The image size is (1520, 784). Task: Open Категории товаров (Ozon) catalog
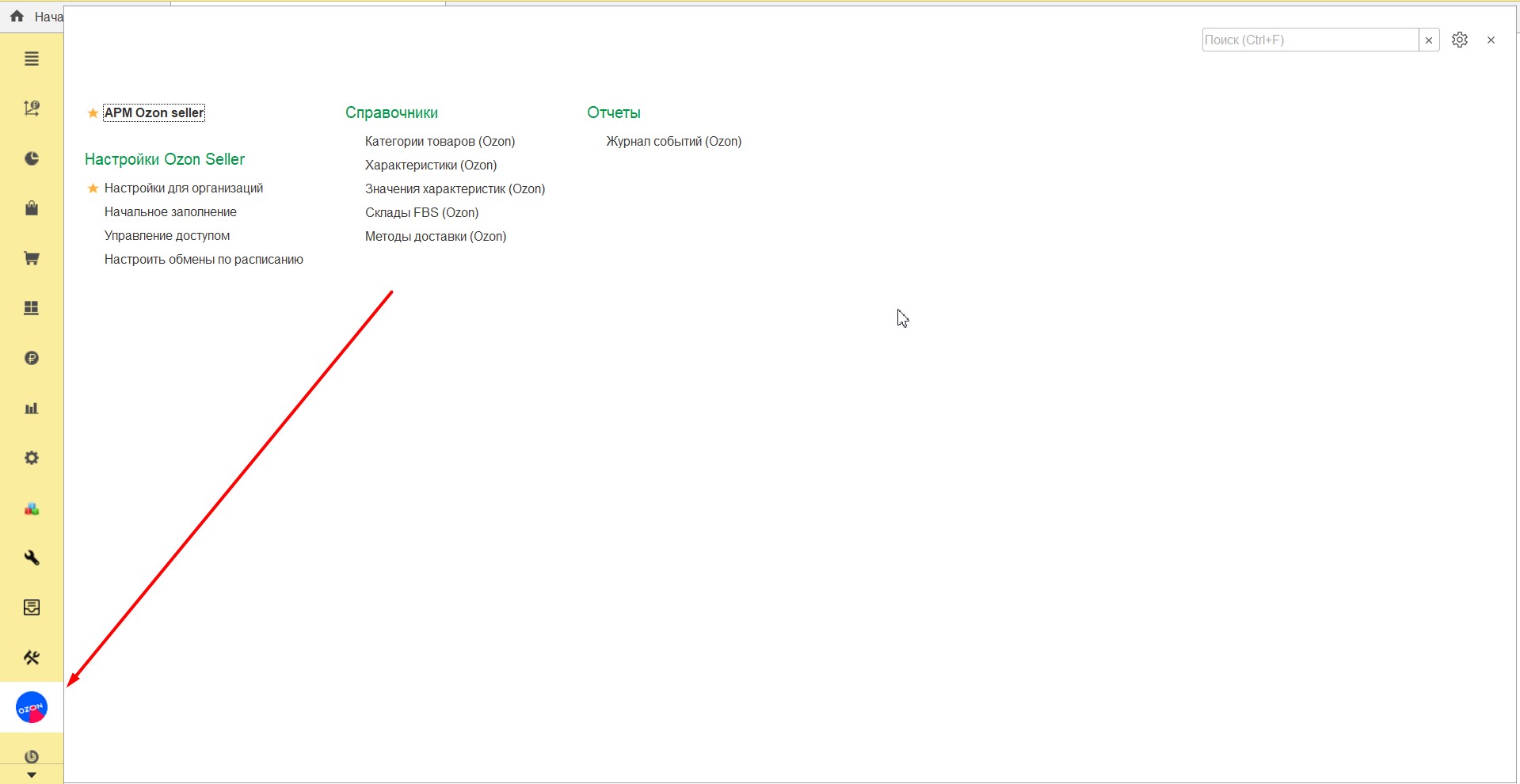(x=440, y=142)
